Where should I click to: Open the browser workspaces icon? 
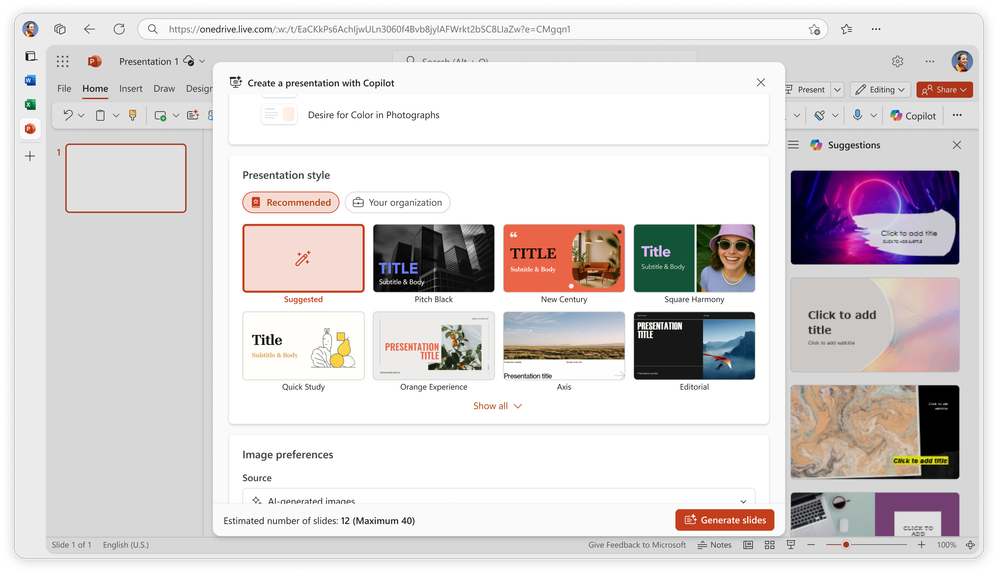(x=60, y=29)
